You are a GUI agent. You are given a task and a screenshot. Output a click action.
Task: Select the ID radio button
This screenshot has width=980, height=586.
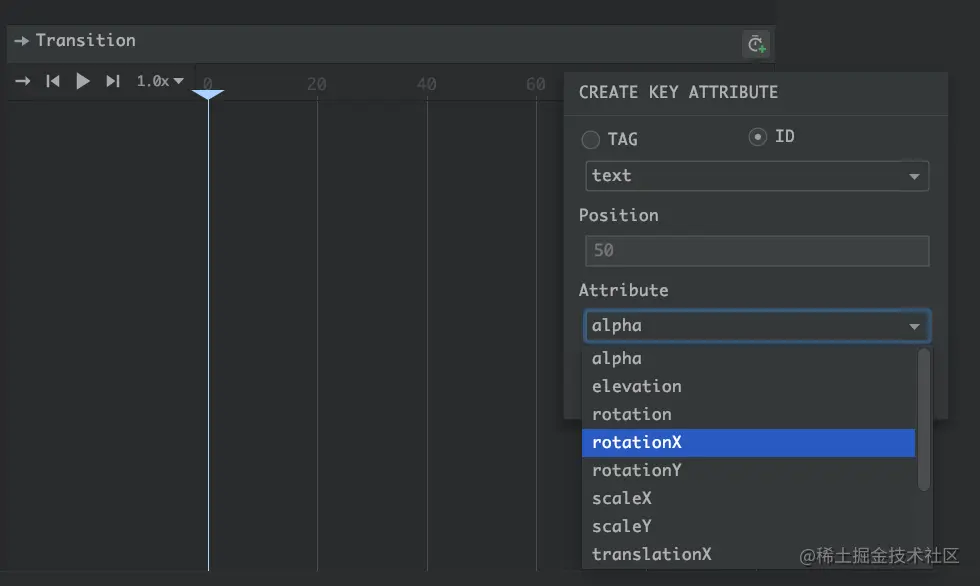coord(758,137)
